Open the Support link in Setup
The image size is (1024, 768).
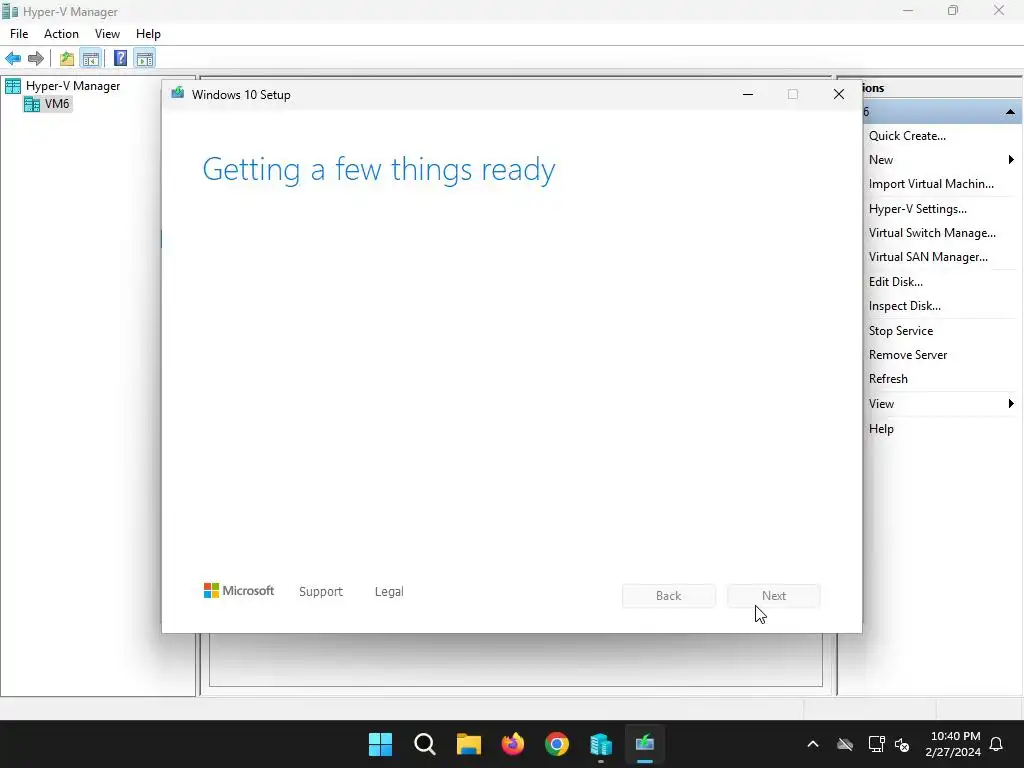tap(321, 592)
